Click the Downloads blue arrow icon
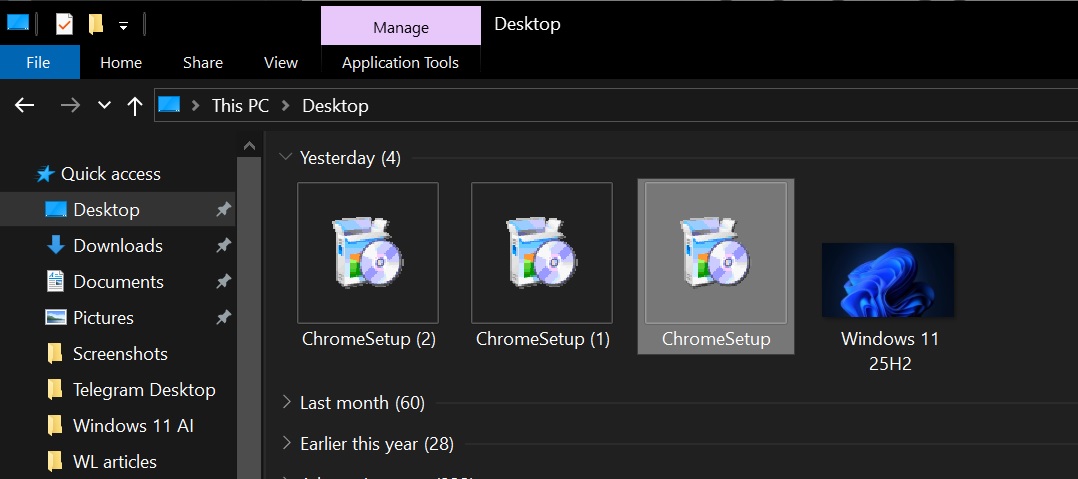The height and width of the screenshot is (479, 1078). [x=55, y=245]
